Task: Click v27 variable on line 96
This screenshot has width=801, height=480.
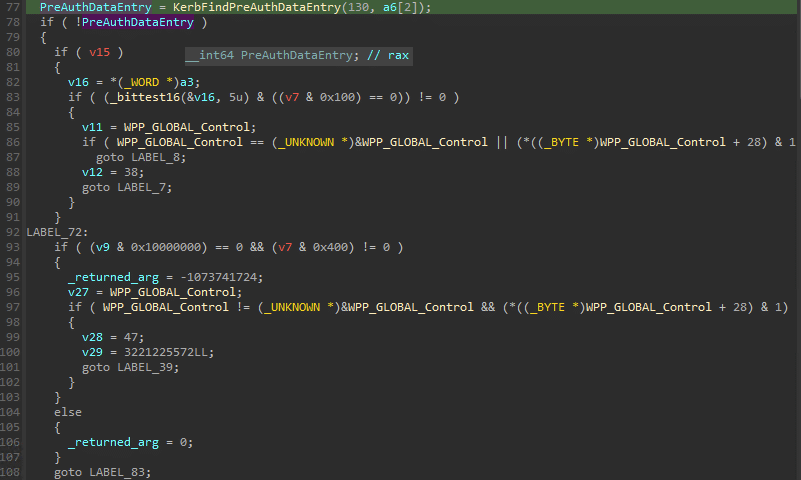Action: [x=78, y=292]
